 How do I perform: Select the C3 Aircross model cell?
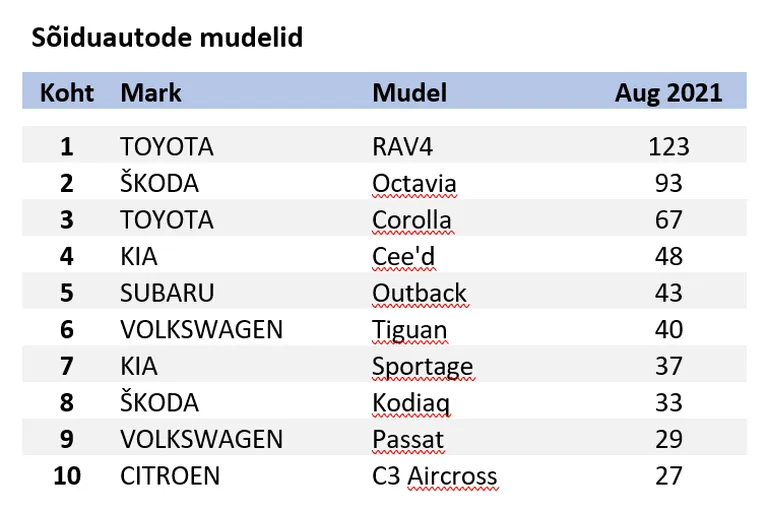click(435, 476)
